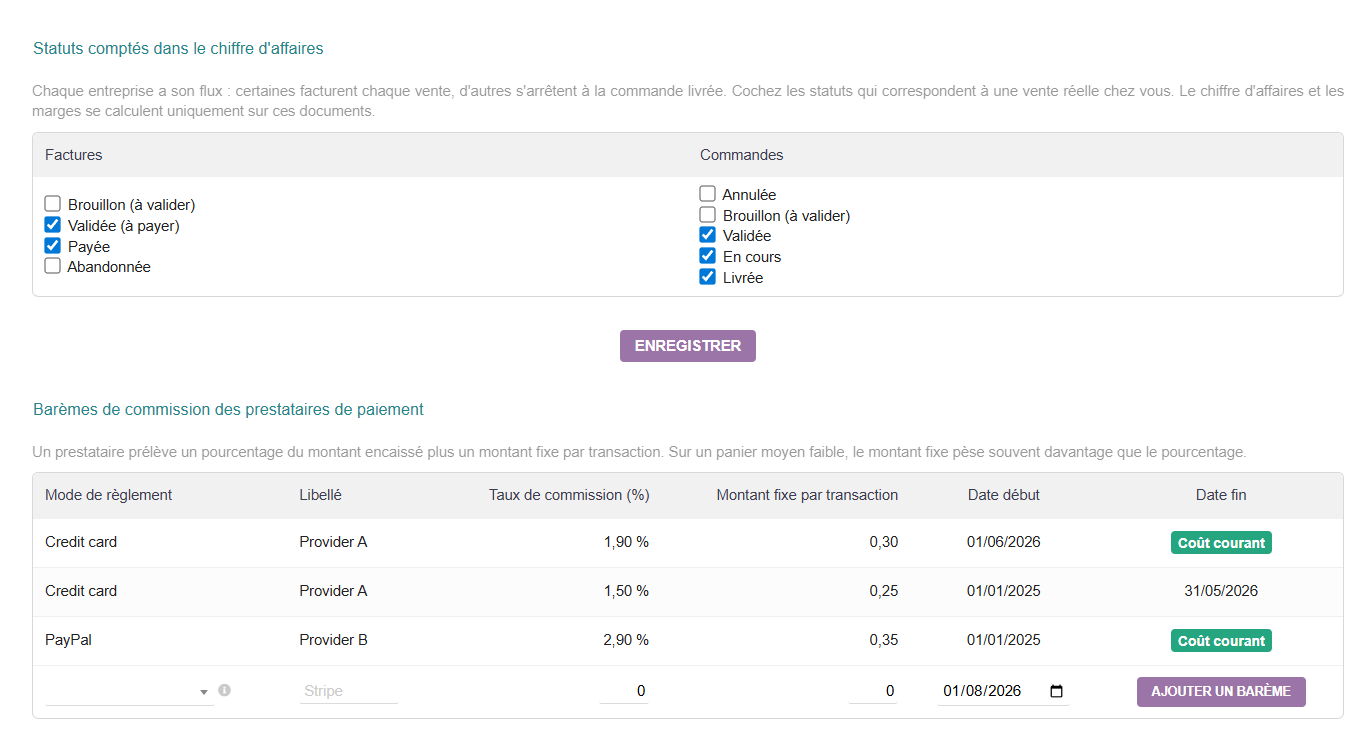Click the ENREGISTRER button

click(688, 346)
